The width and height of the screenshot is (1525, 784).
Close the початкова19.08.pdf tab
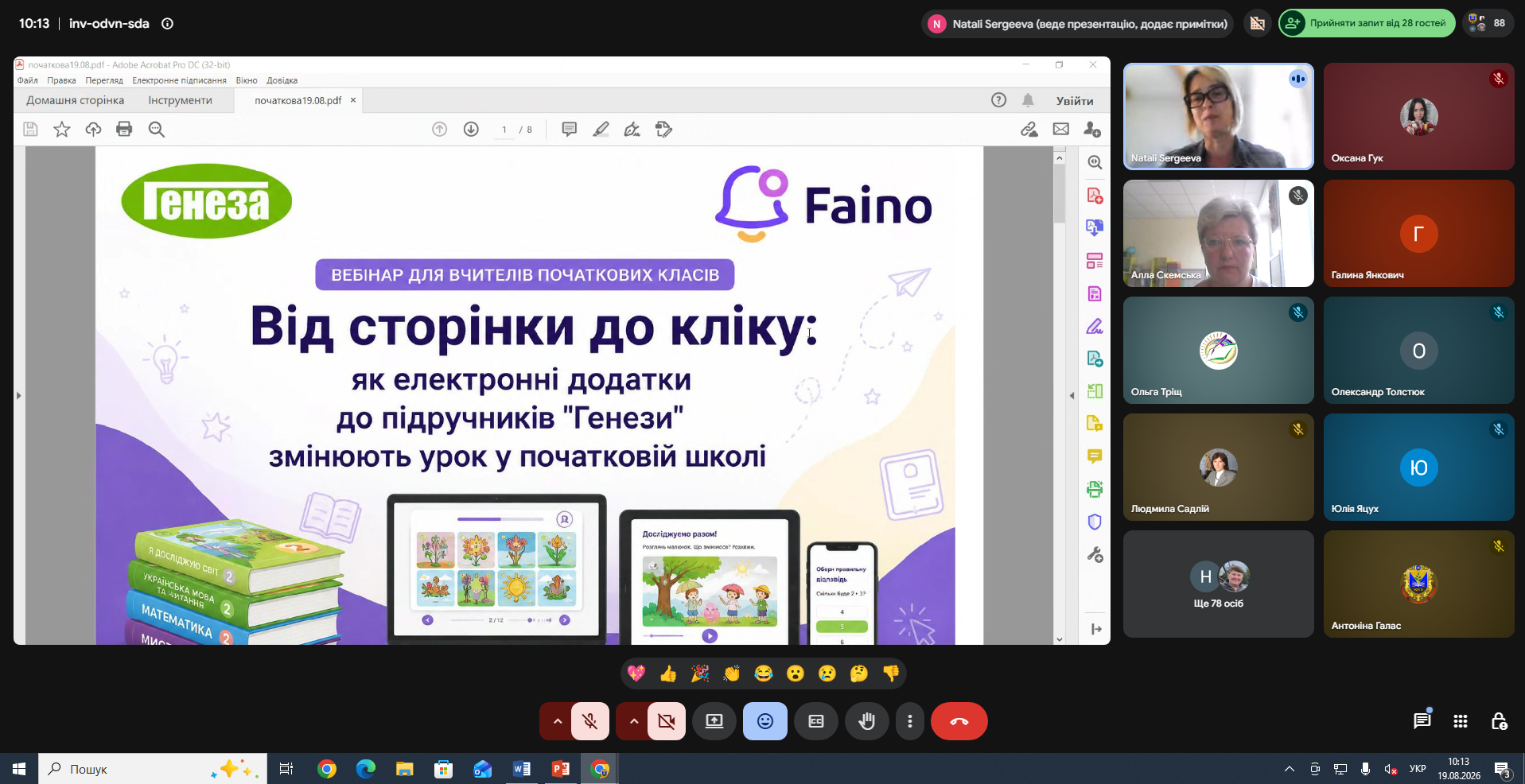click(x=353, y=100)
